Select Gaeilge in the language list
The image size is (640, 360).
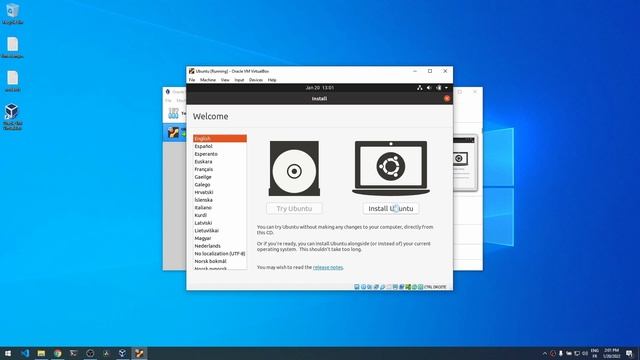220,177
